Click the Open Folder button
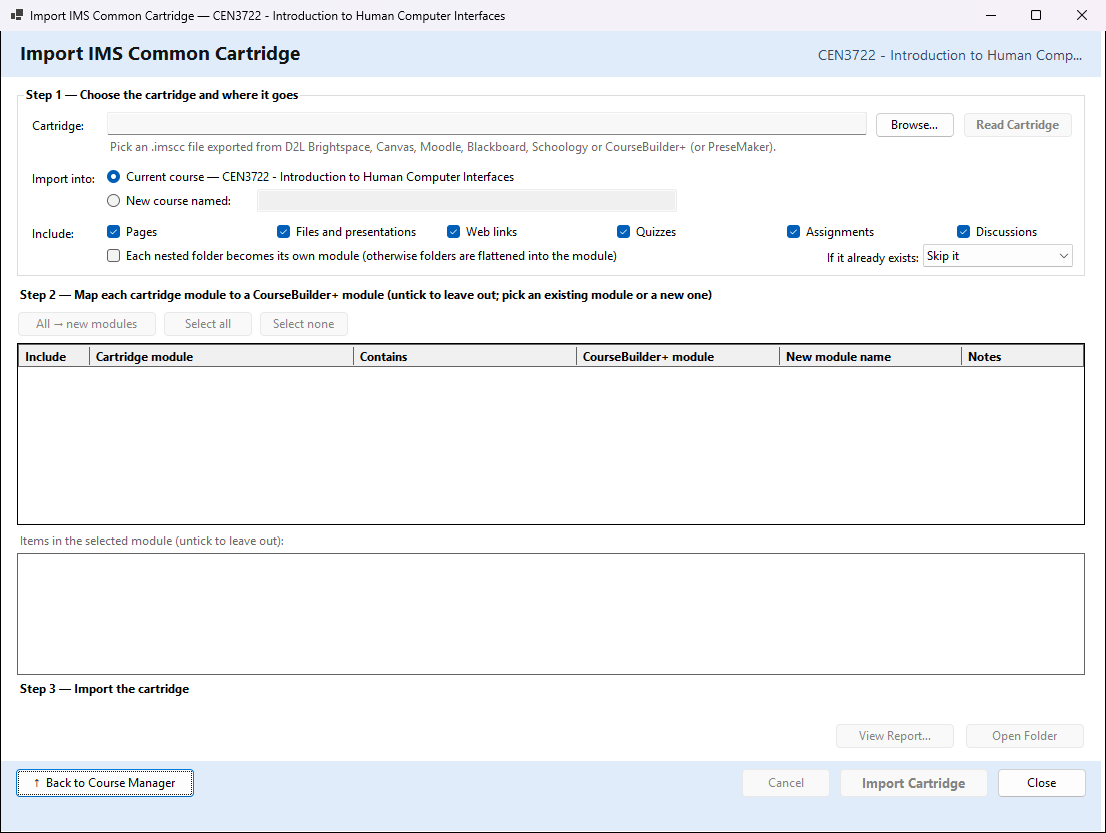1106x833 pixels. coord(1024,736)
